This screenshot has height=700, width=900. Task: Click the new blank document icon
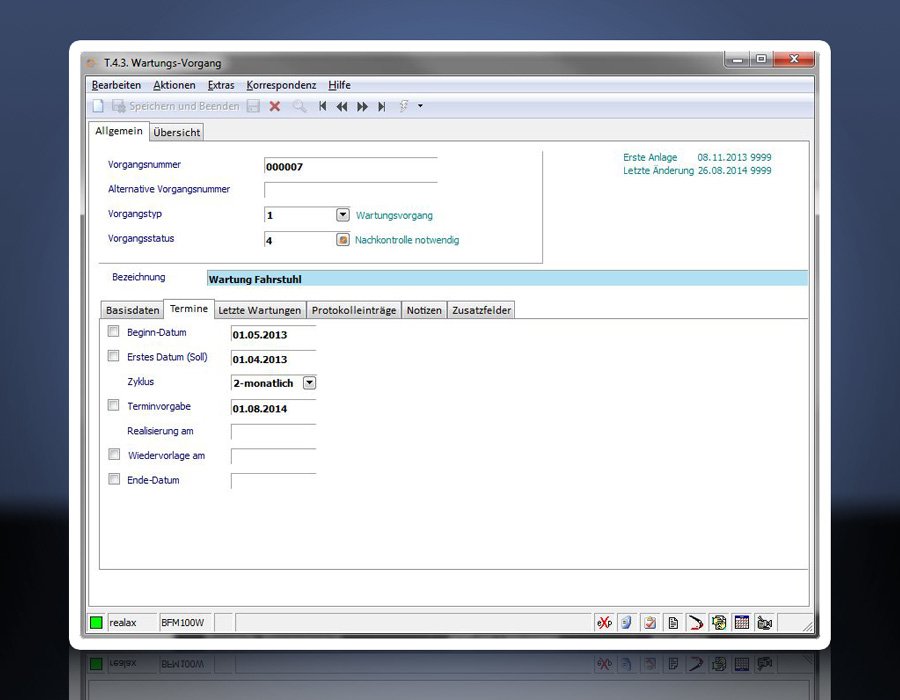(x=98, y=106)
